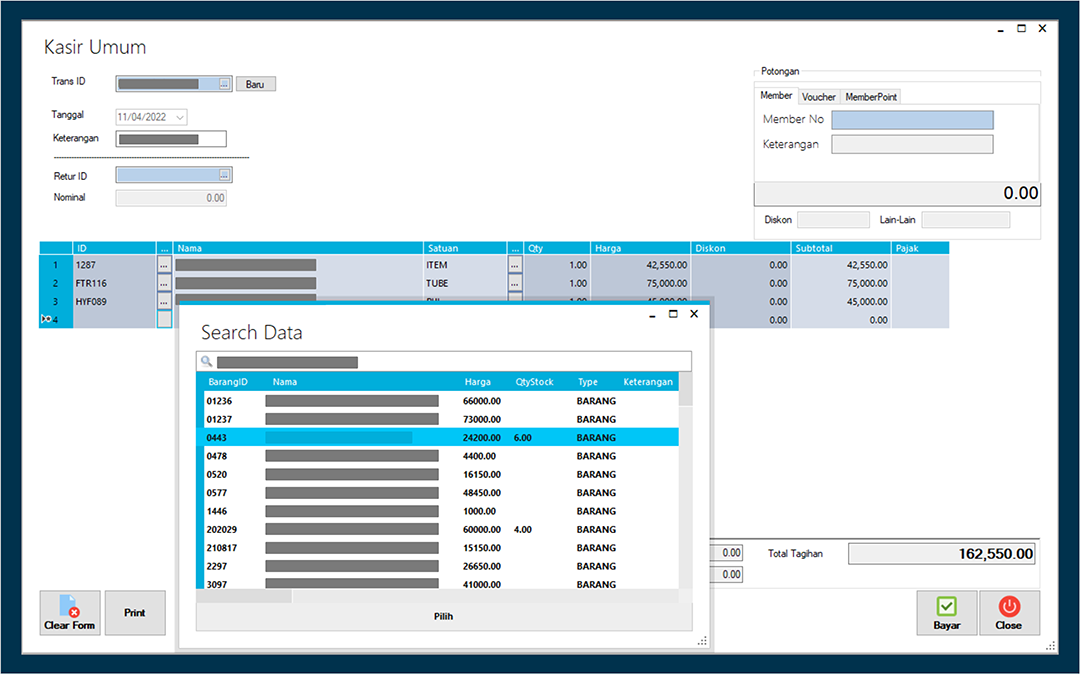1080x674 pixels.
Task: Switch to the Voucher tab
Action: click(818, 97)
